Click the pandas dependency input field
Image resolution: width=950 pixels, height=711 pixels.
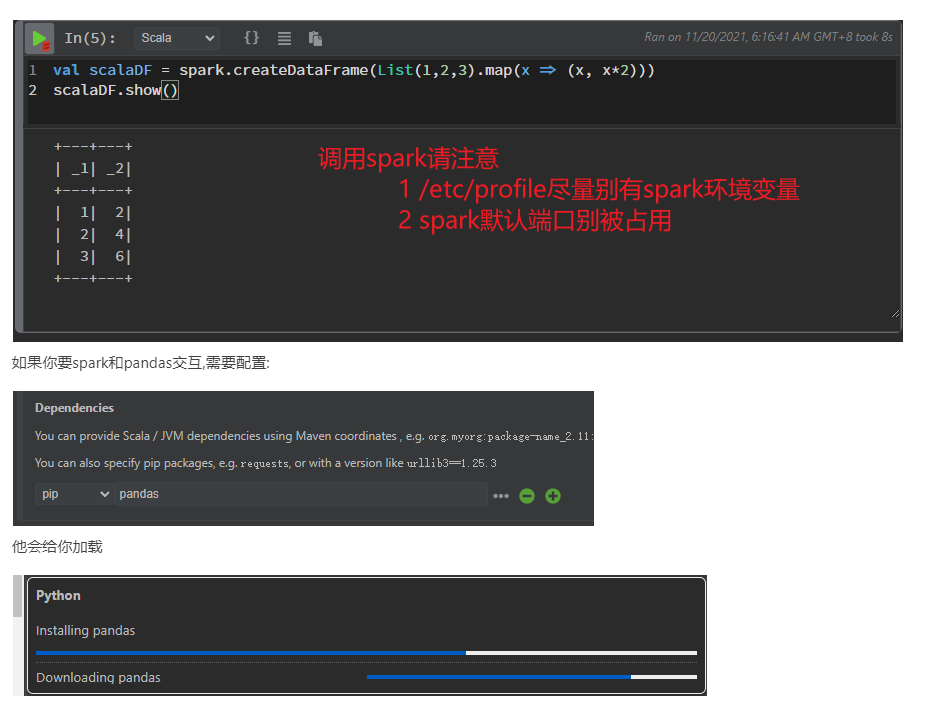tap(300, 494)
